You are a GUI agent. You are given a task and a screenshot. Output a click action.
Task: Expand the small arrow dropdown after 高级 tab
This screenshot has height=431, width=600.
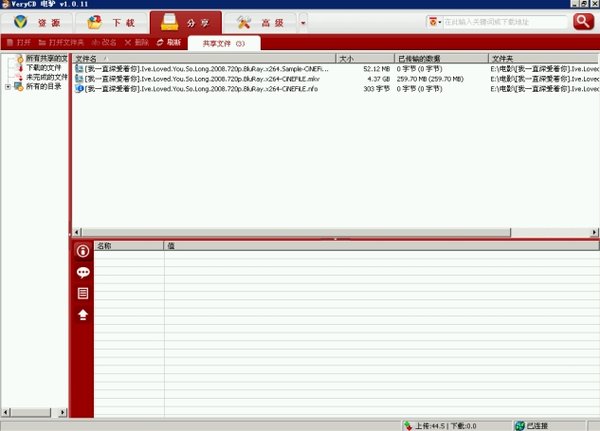pyautogui.click(x=303, y=23)
